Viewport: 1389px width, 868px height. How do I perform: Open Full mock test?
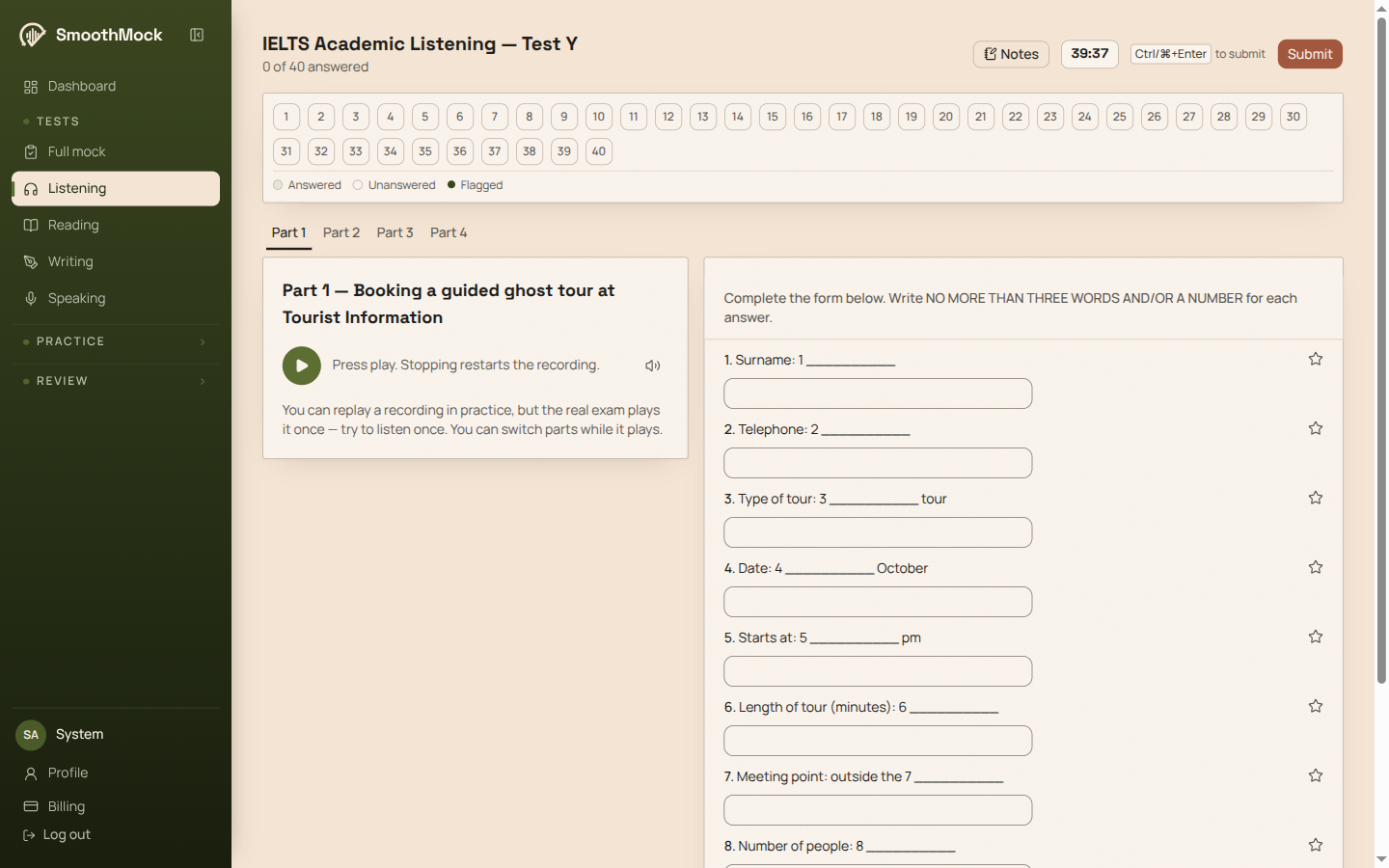coord(116,152)
